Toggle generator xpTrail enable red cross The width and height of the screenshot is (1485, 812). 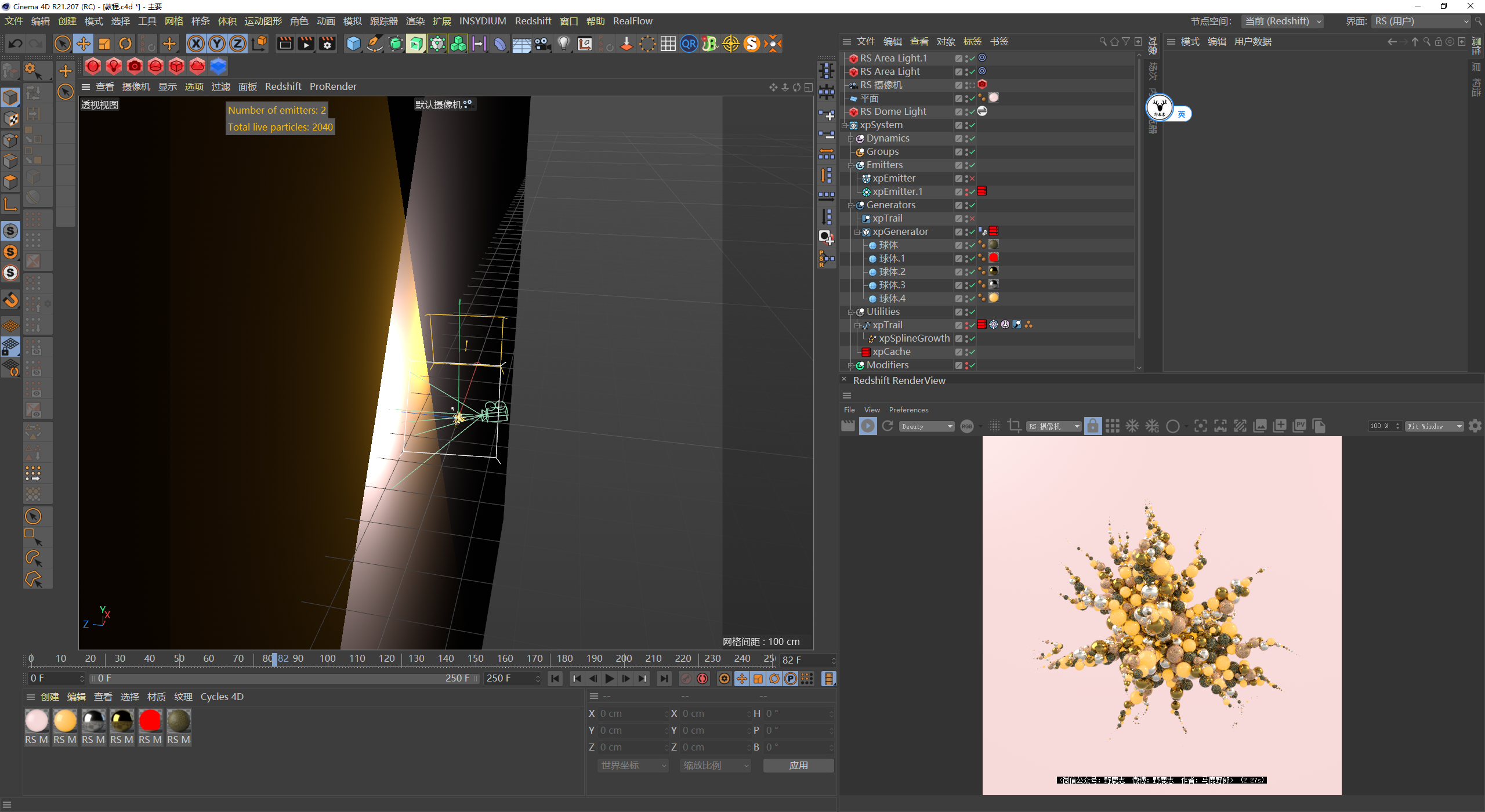point(973,219)
